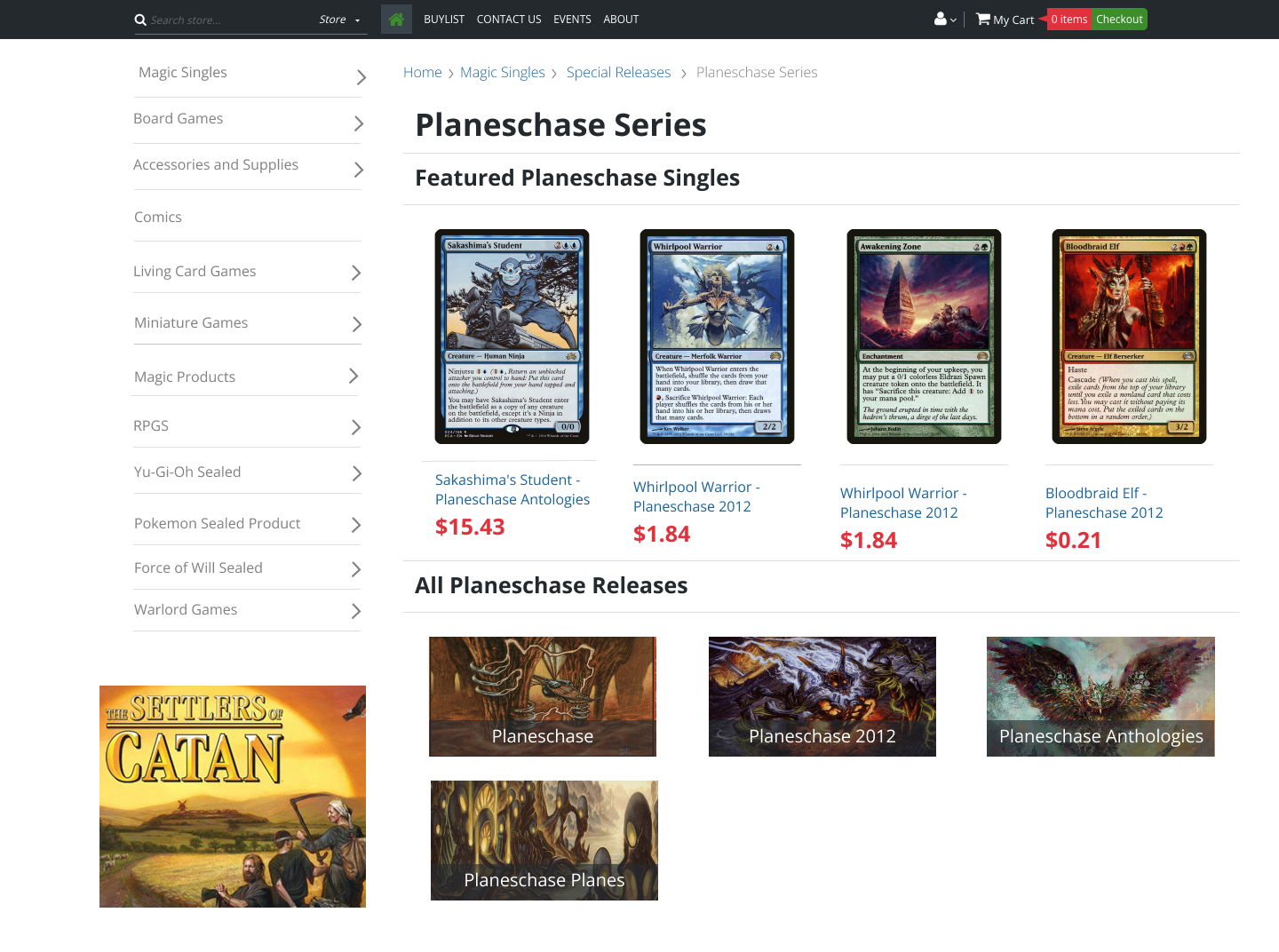Viewport: 1279px width, 952px height.
Task: Open Yu-Gi-Oh Sealed category link
Action: pyautogui.click(x=187, y=472)
